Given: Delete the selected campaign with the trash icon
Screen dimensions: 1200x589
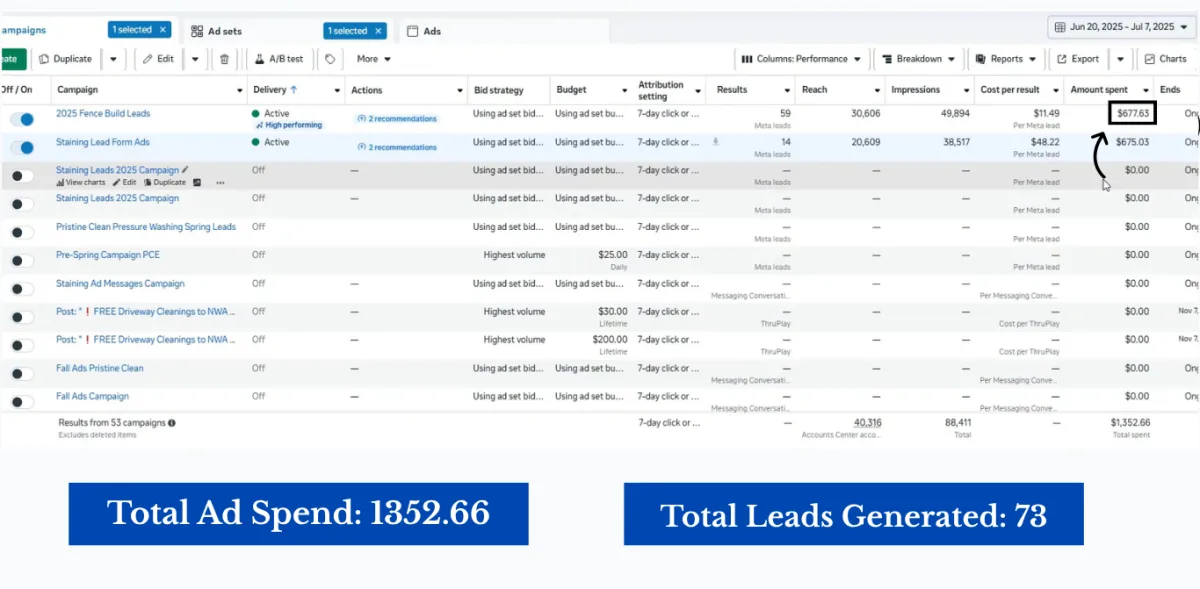Looking at the screenshot, I should 224,59.
